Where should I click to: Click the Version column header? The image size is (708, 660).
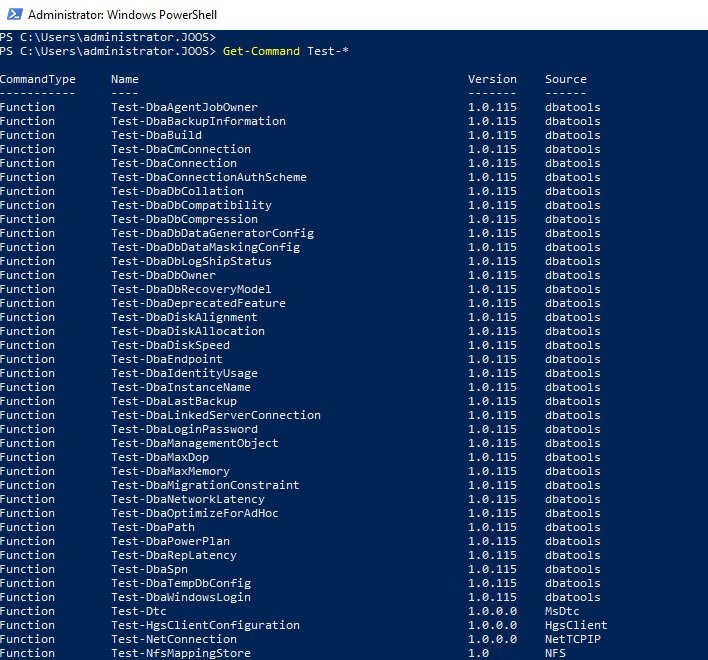click(492, 79)
